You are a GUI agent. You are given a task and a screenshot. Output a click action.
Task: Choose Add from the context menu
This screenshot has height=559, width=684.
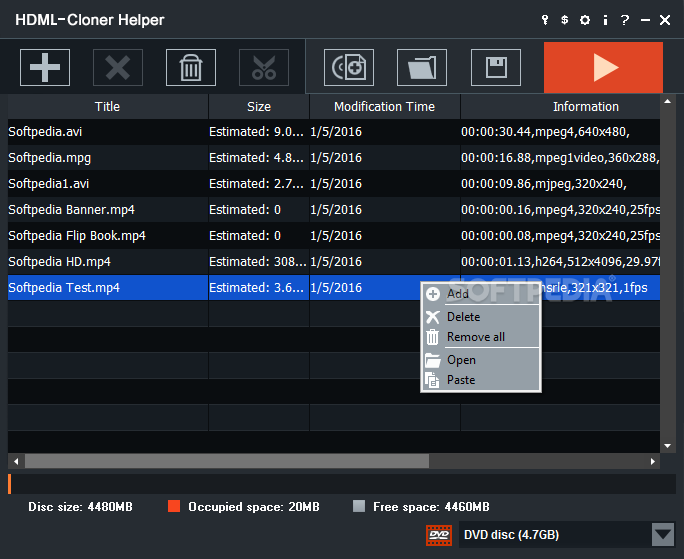tap(481, 294)
